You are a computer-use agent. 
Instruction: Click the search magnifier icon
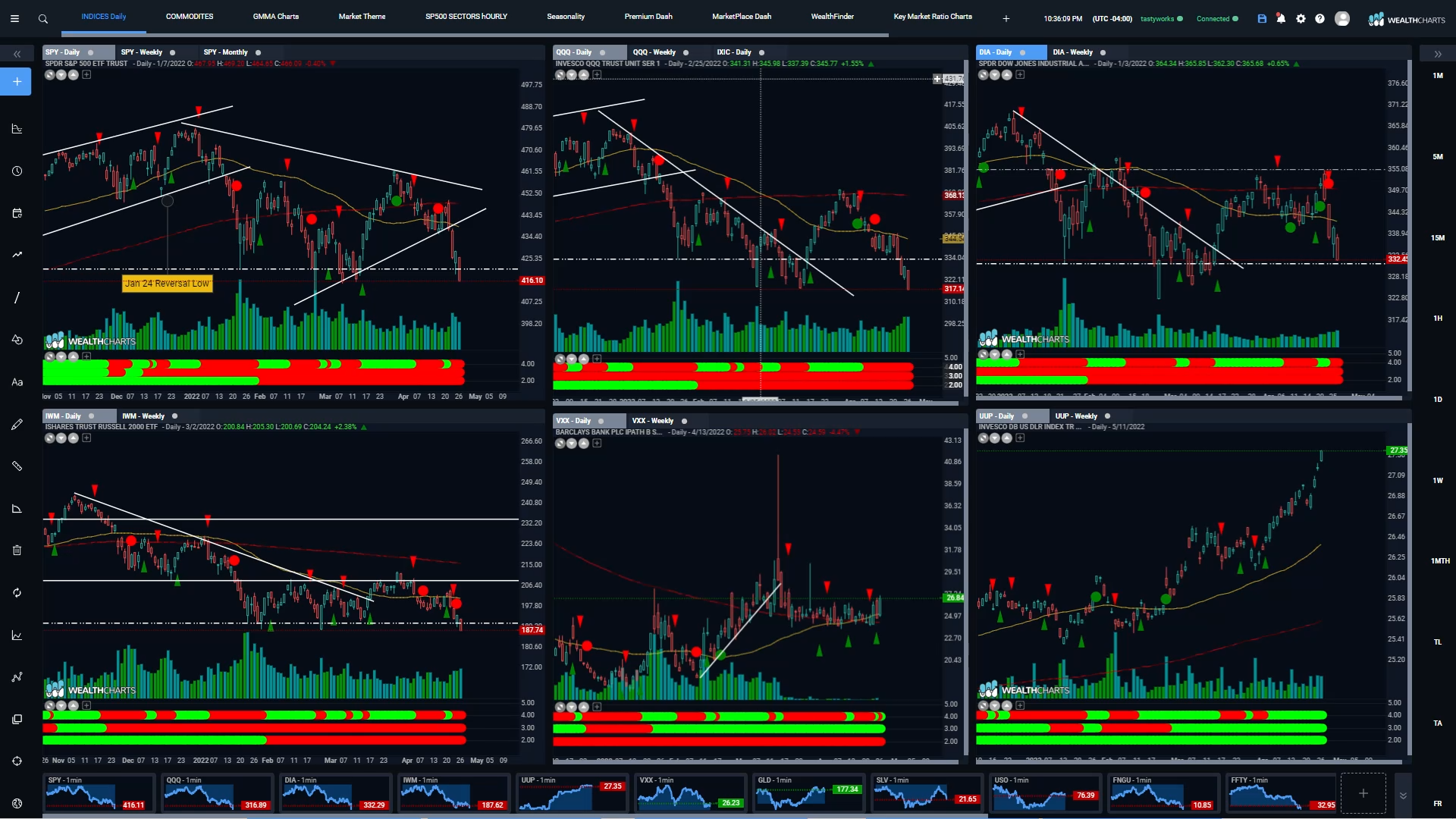click(43, 19)
